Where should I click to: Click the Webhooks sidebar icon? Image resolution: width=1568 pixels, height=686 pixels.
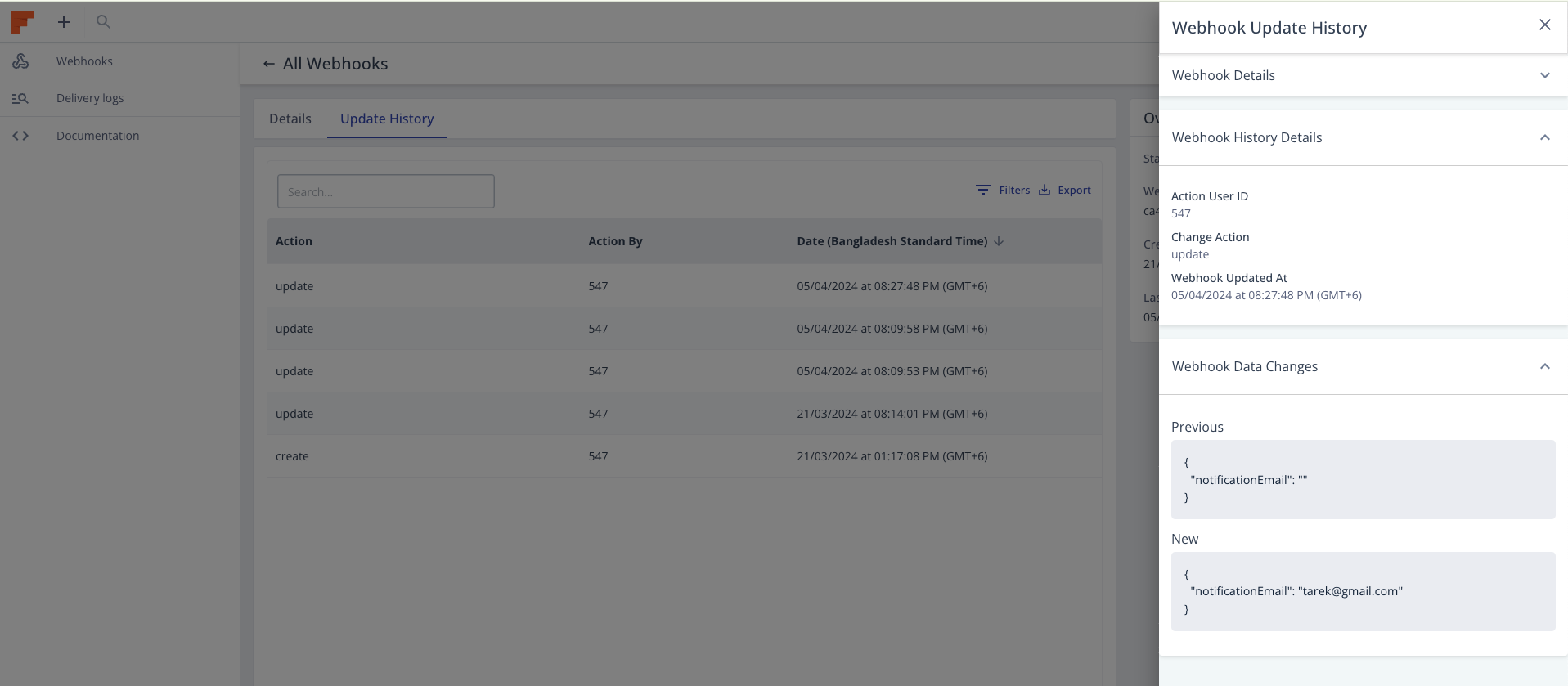20,61
